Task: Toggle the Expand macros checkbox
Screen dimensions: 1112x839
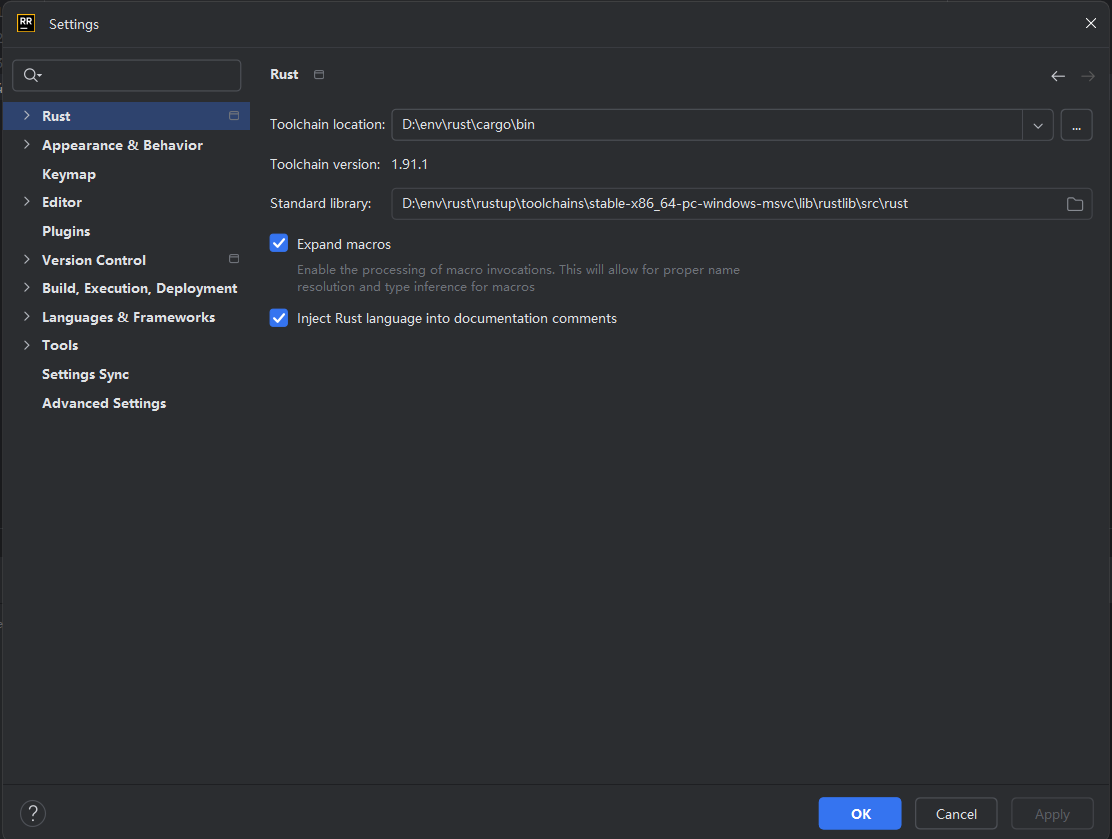Action: 279,243
